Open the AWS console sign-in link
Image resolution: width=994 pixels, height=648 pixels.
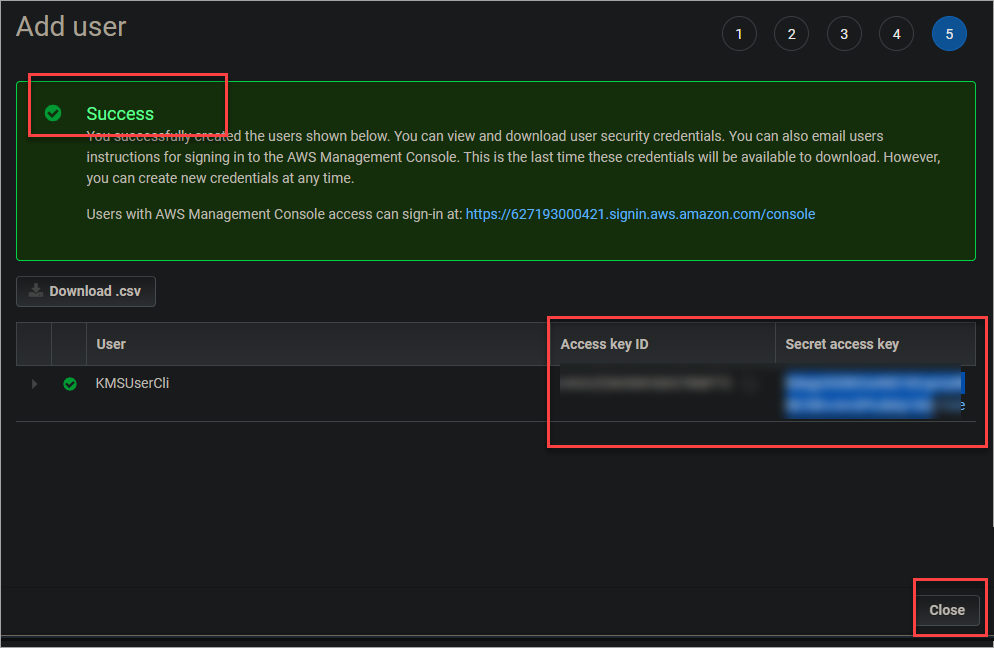coord(640,214)
